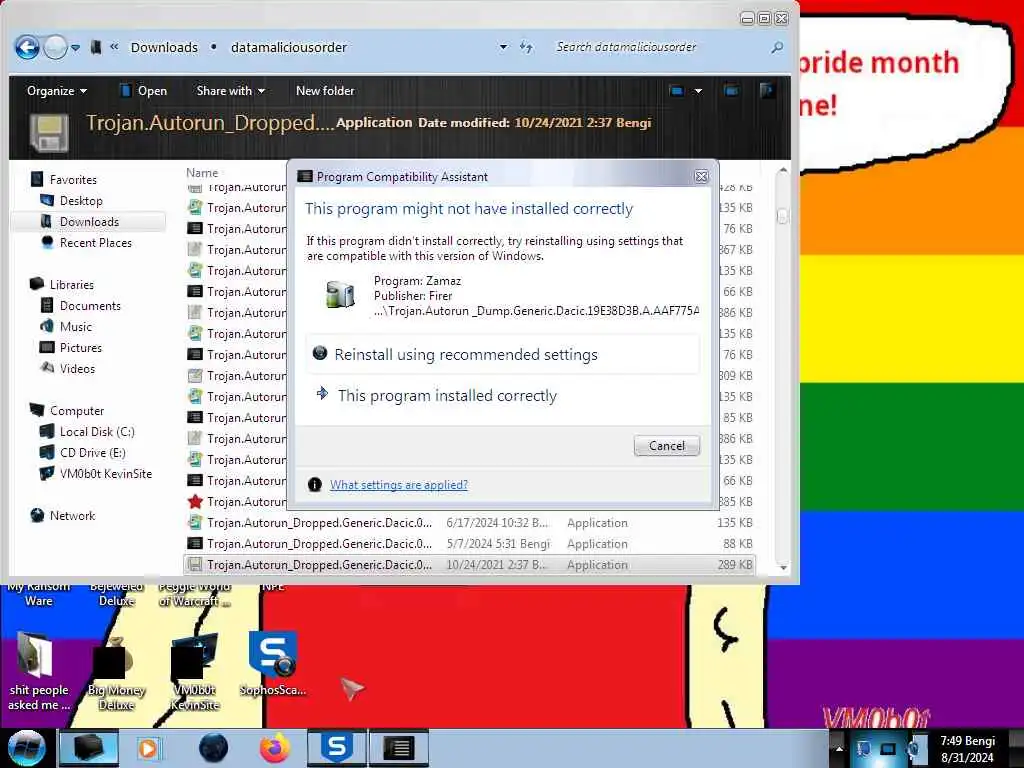The image size is (1024, 768).
Task: Open the shit people asked me desktop folder
Action: [x=38, y=672]
